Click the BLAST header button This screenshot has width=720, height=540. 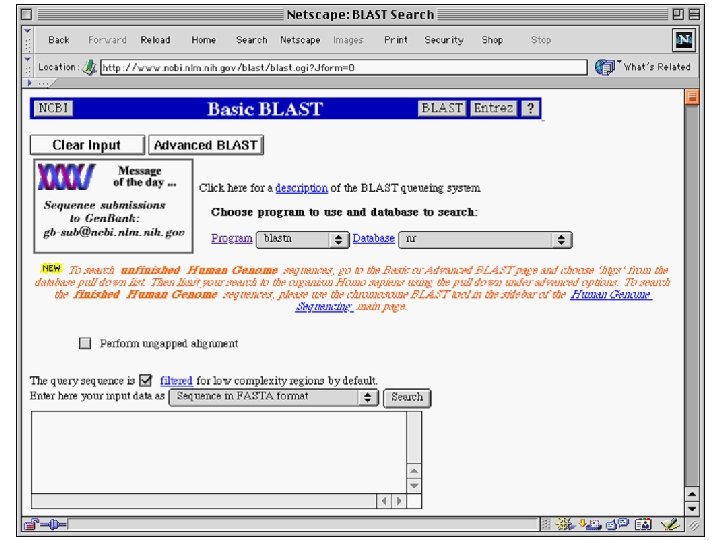click(x=442, y=108)
